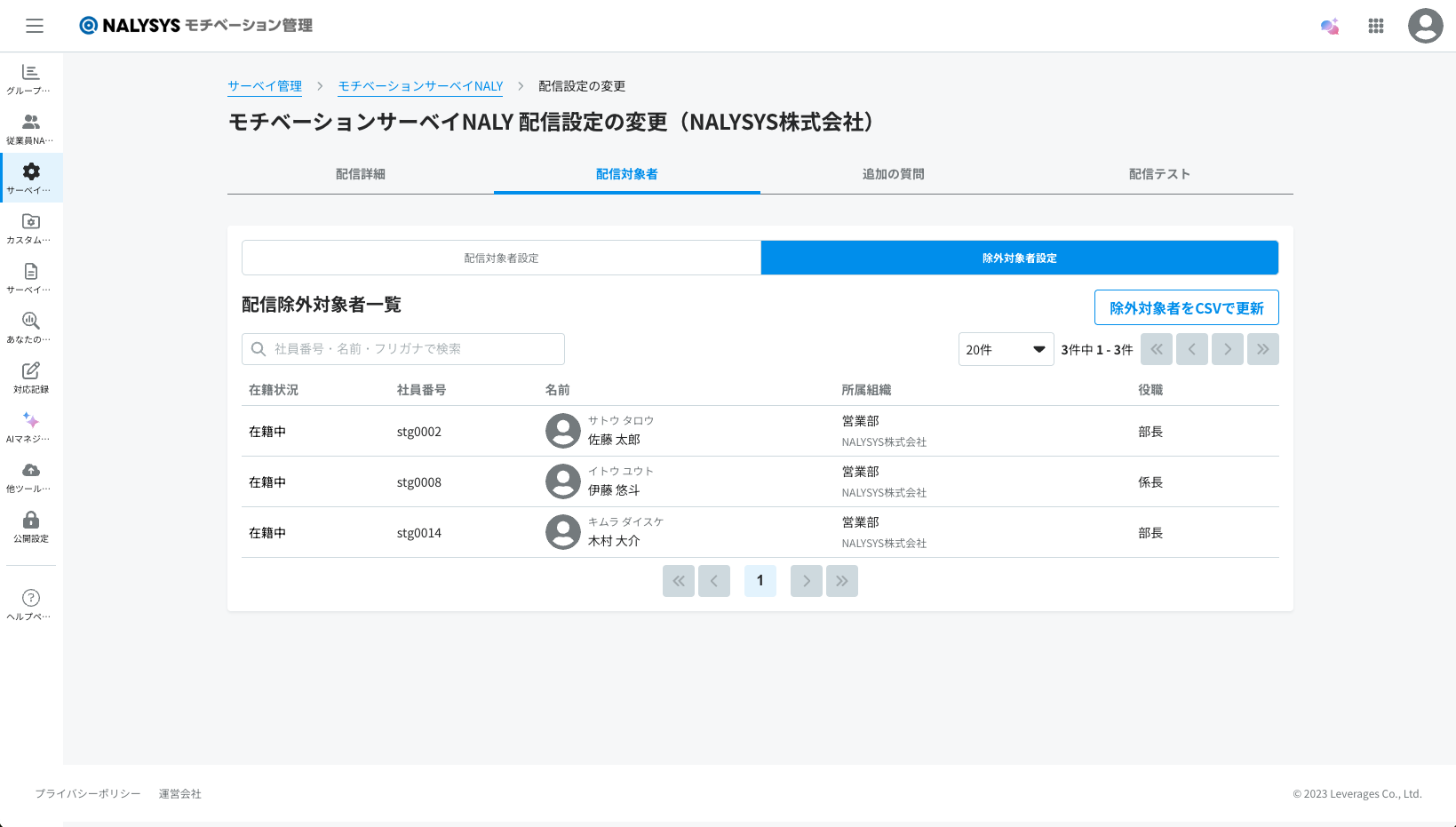
Task: Go to next page in bottom pager
Action: pyautogui.click(x=807, y=581)
